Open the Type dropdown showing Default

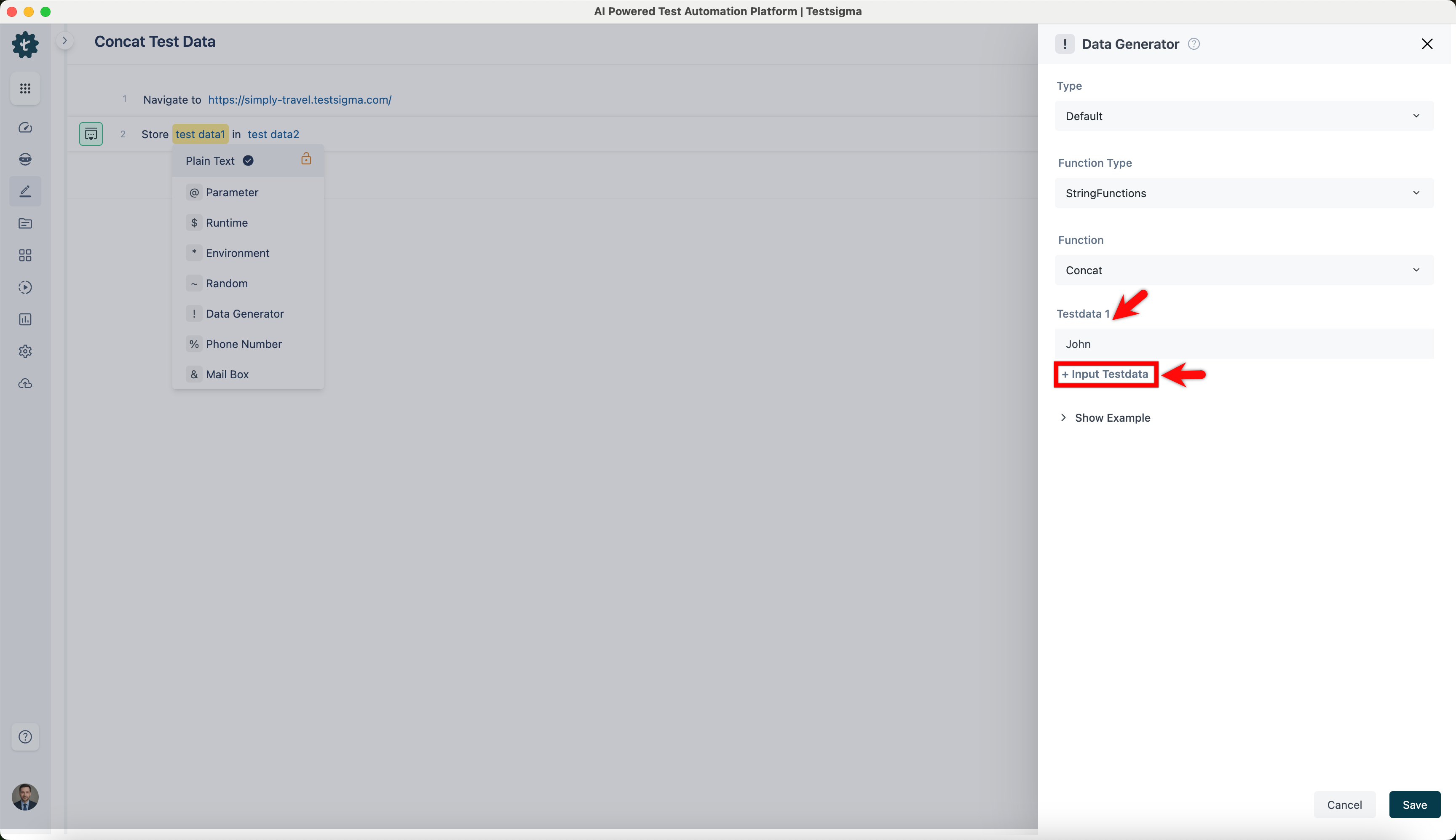click(1244, 116)
